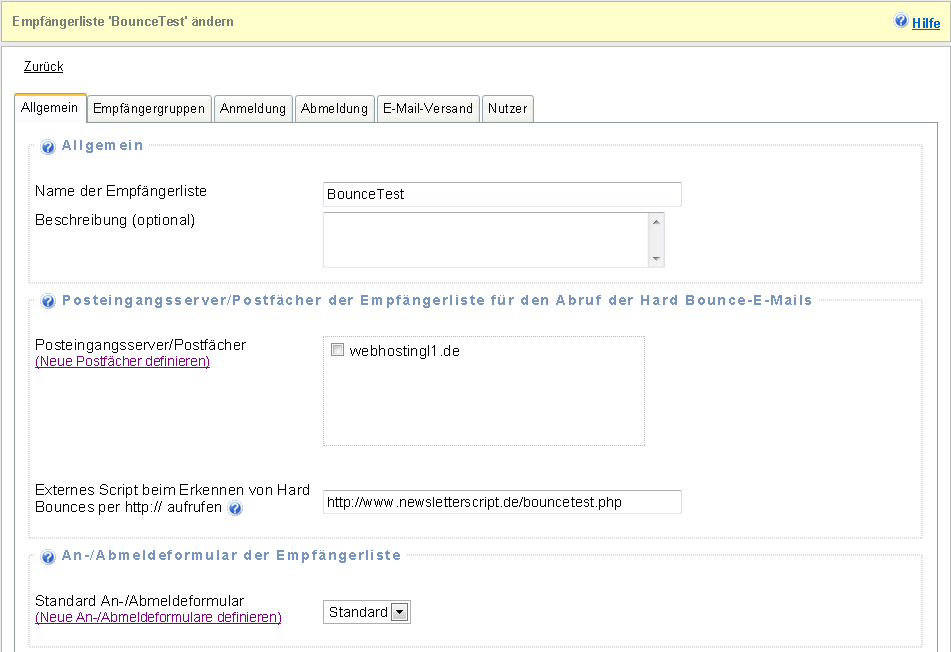This screenshot has width=951, height=652.
Task: Open the Standard form dropdown
Action: (400, 612)
